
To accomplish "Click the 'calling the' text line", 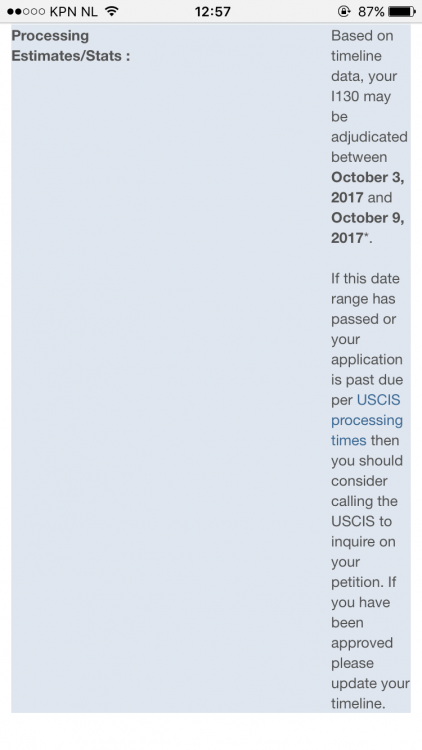I will pyautogui.click(x=364, y=502).
